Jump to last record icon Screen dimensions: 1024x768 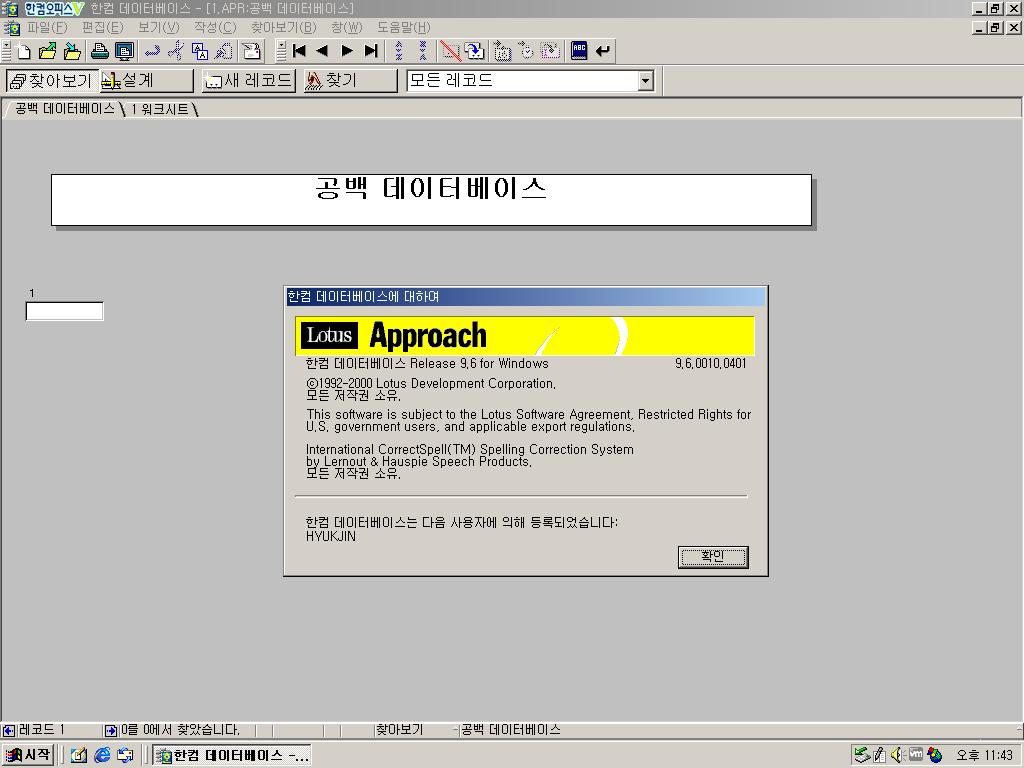coord(371,51)
